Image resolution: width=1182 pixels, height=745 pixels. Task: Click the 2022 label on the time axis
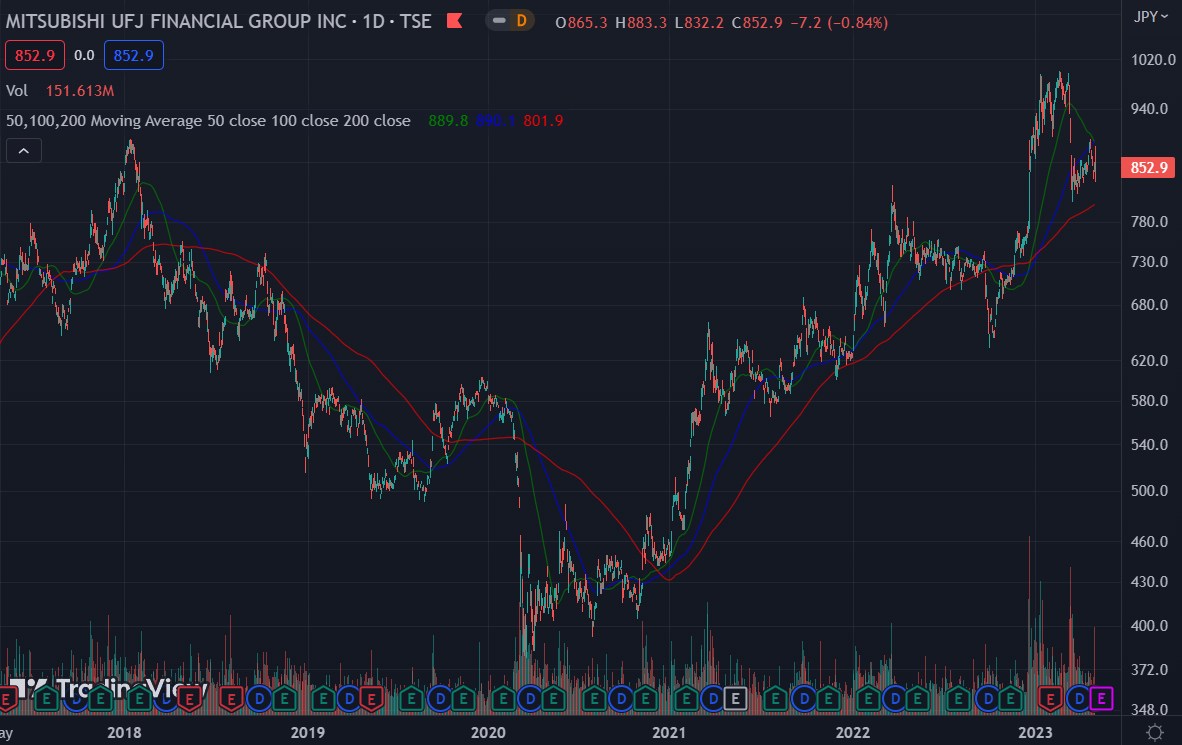click(x=853, y=732)
